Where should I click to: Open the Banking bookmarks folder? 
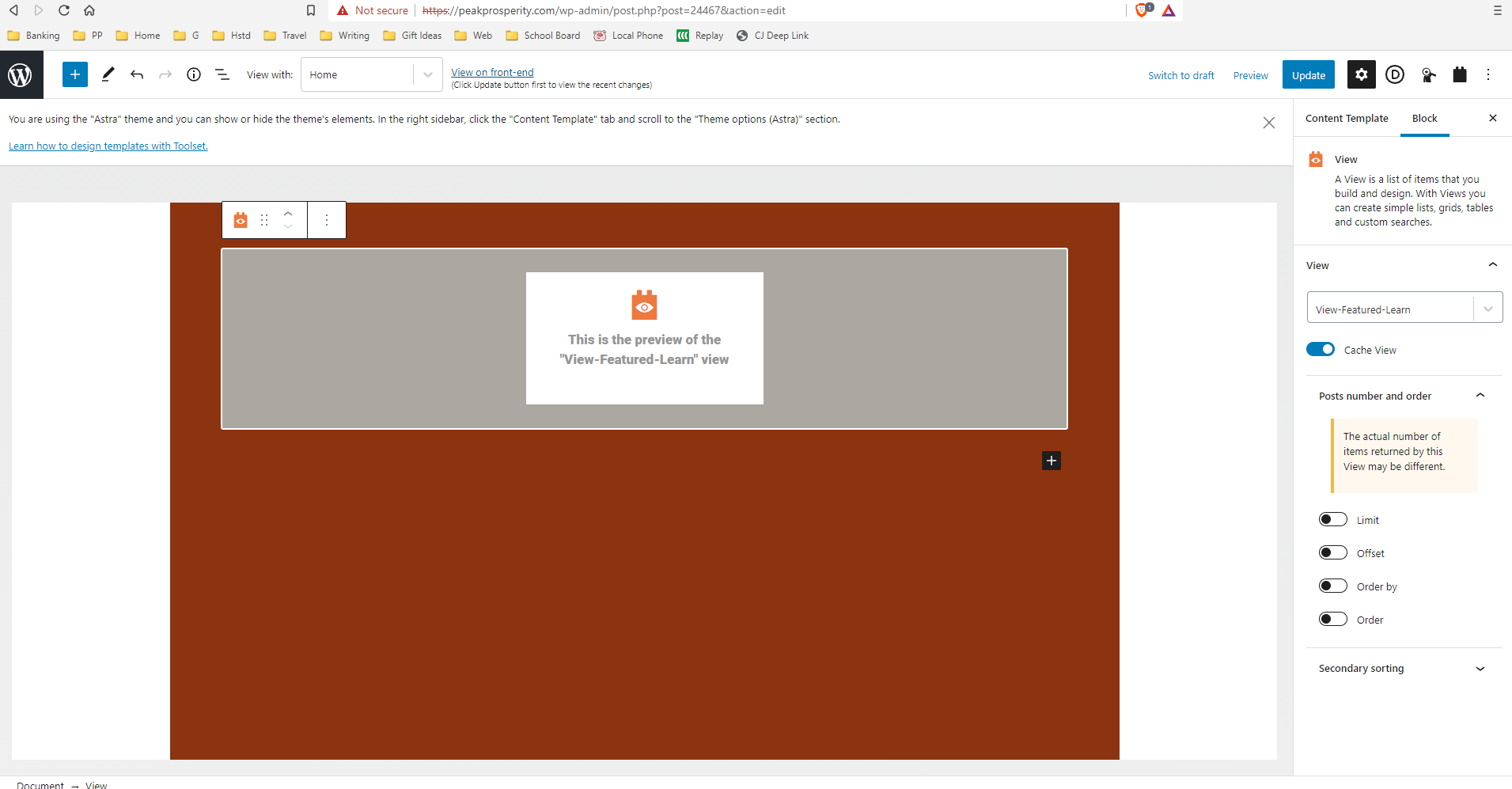[34, 36]
